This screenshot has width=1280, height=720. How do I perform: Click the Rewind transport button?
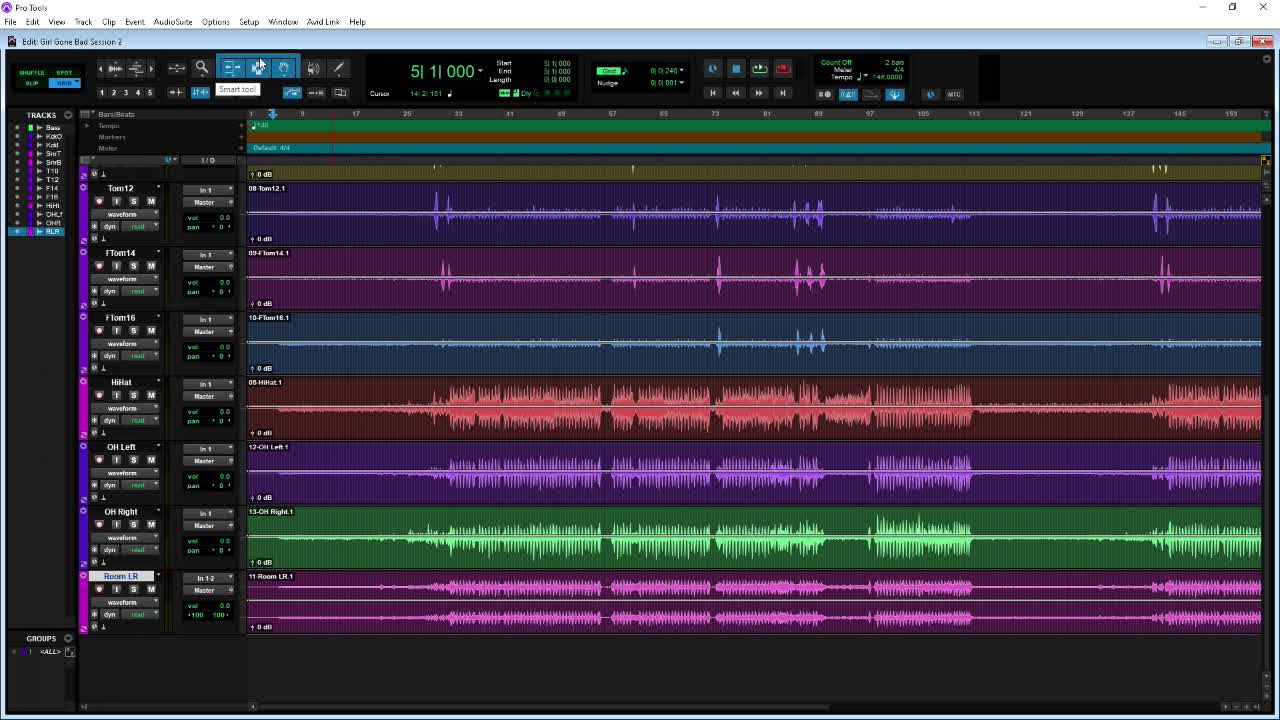735,93
